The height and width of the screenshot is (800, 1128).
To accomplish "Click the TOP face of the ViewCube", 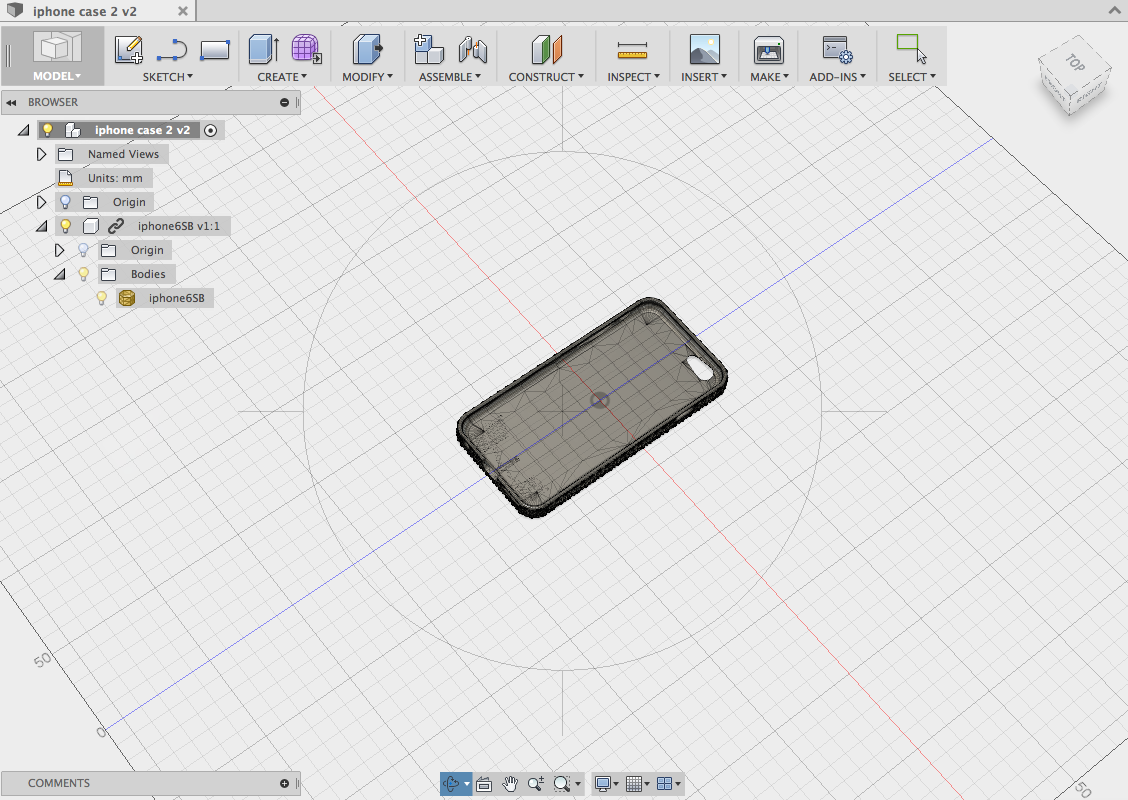I will click(1075, 62).
